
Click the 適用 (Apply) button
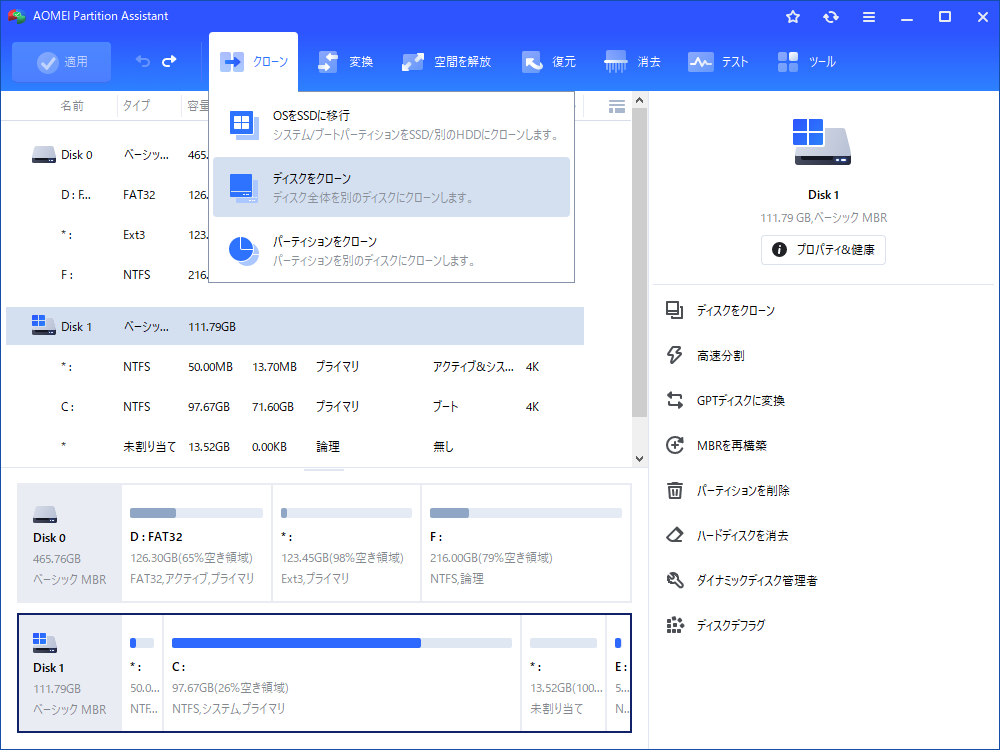(61, 62)
